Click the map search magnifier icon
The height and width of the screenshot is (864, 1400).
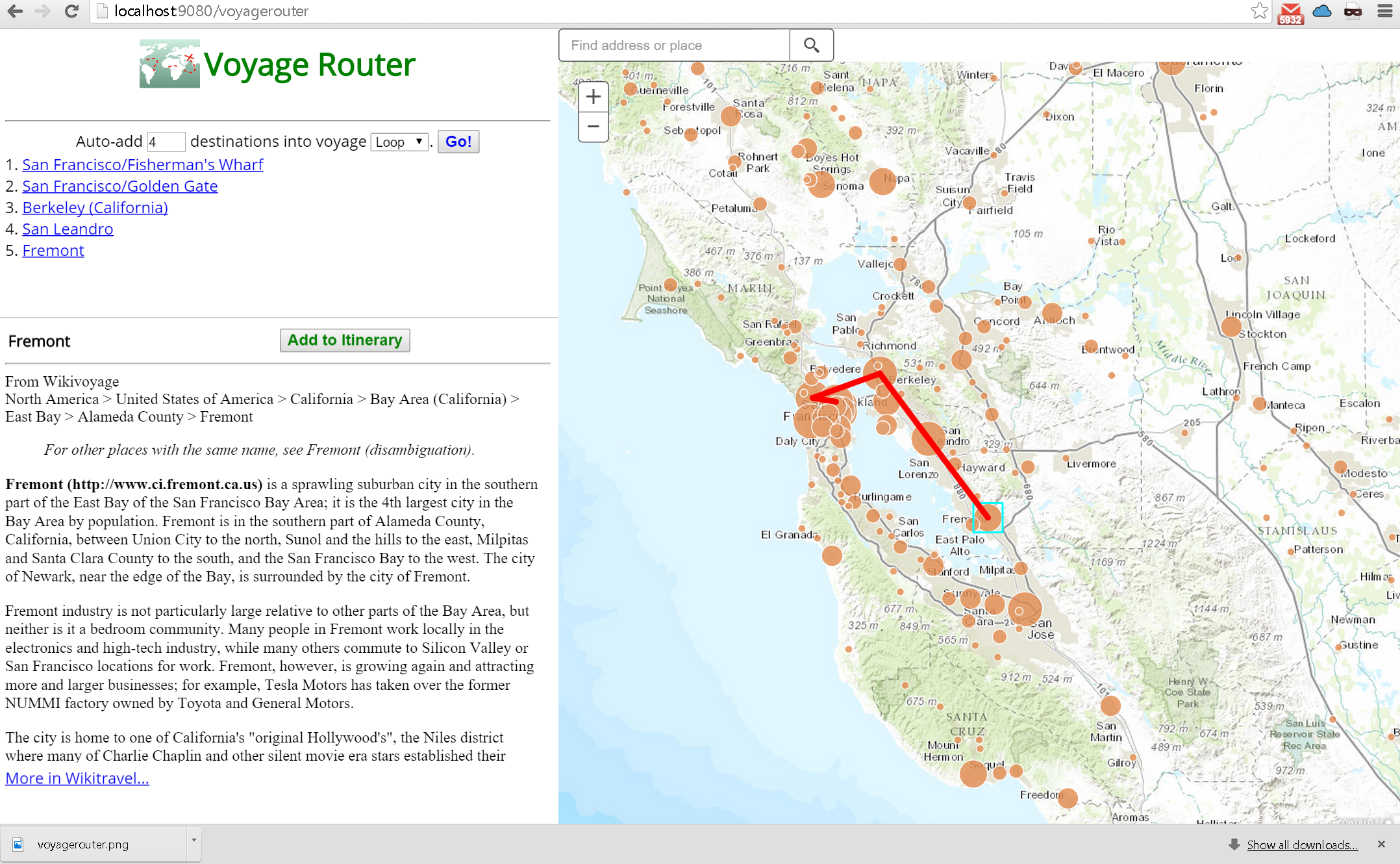point(811,45)
